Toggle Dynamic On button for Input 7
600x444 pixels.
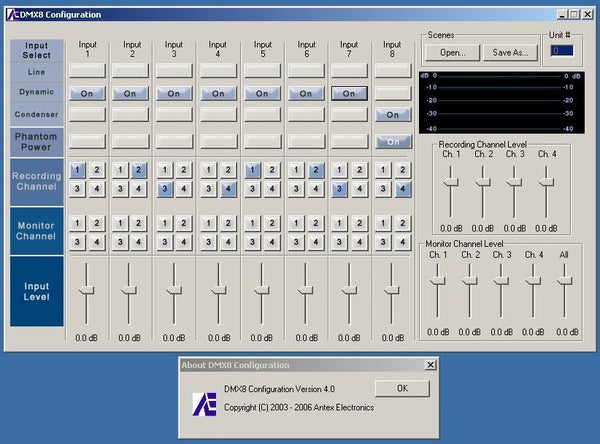349,93
